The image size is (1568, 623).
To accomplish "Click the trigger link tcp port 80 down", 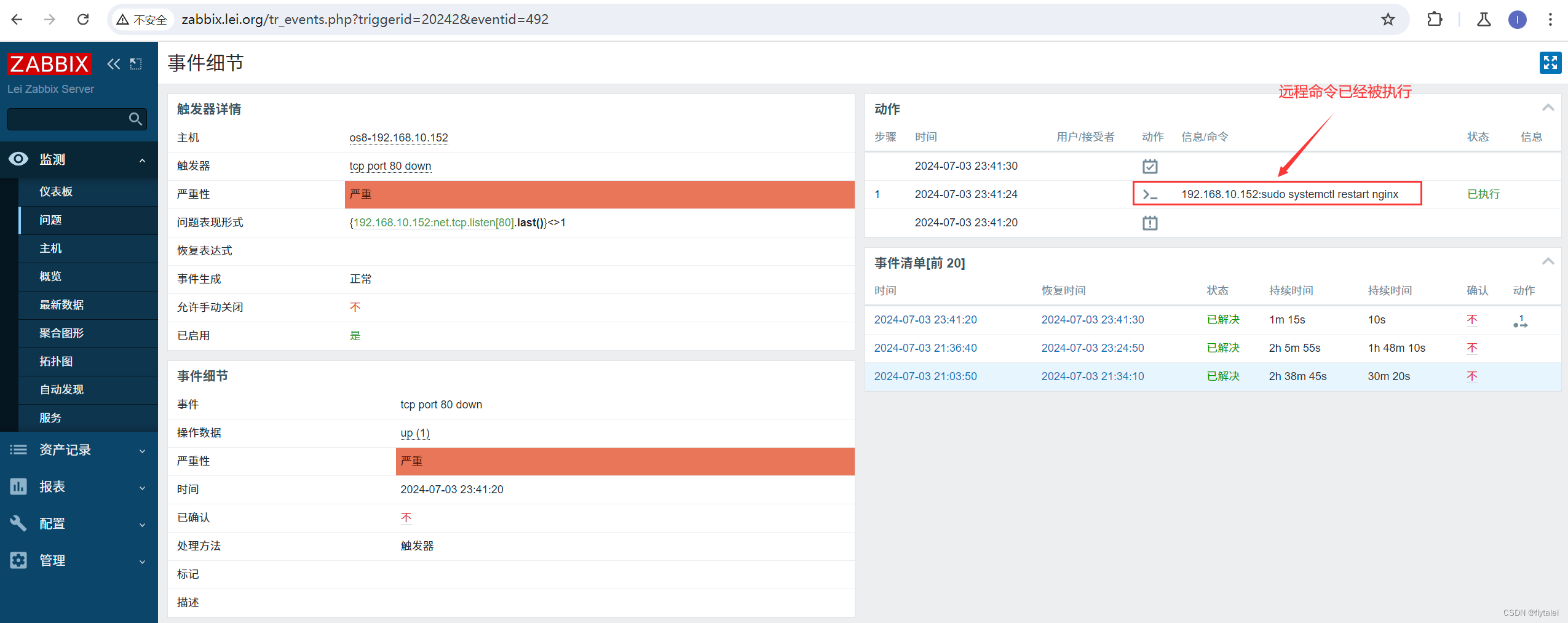I will (x=390, y=166).
